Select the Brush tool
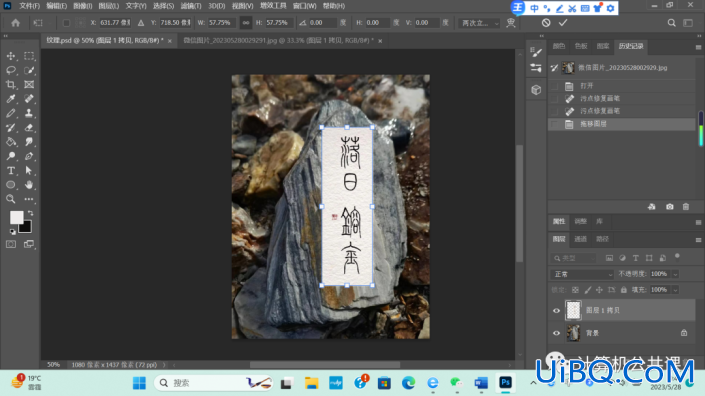Viewport: 705px width, 396px height. (11, 113)
